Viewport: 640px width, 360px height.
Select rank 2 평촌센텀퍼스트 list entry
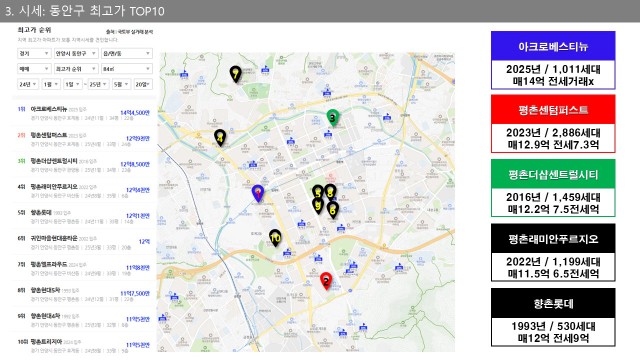tap(84, 139)
